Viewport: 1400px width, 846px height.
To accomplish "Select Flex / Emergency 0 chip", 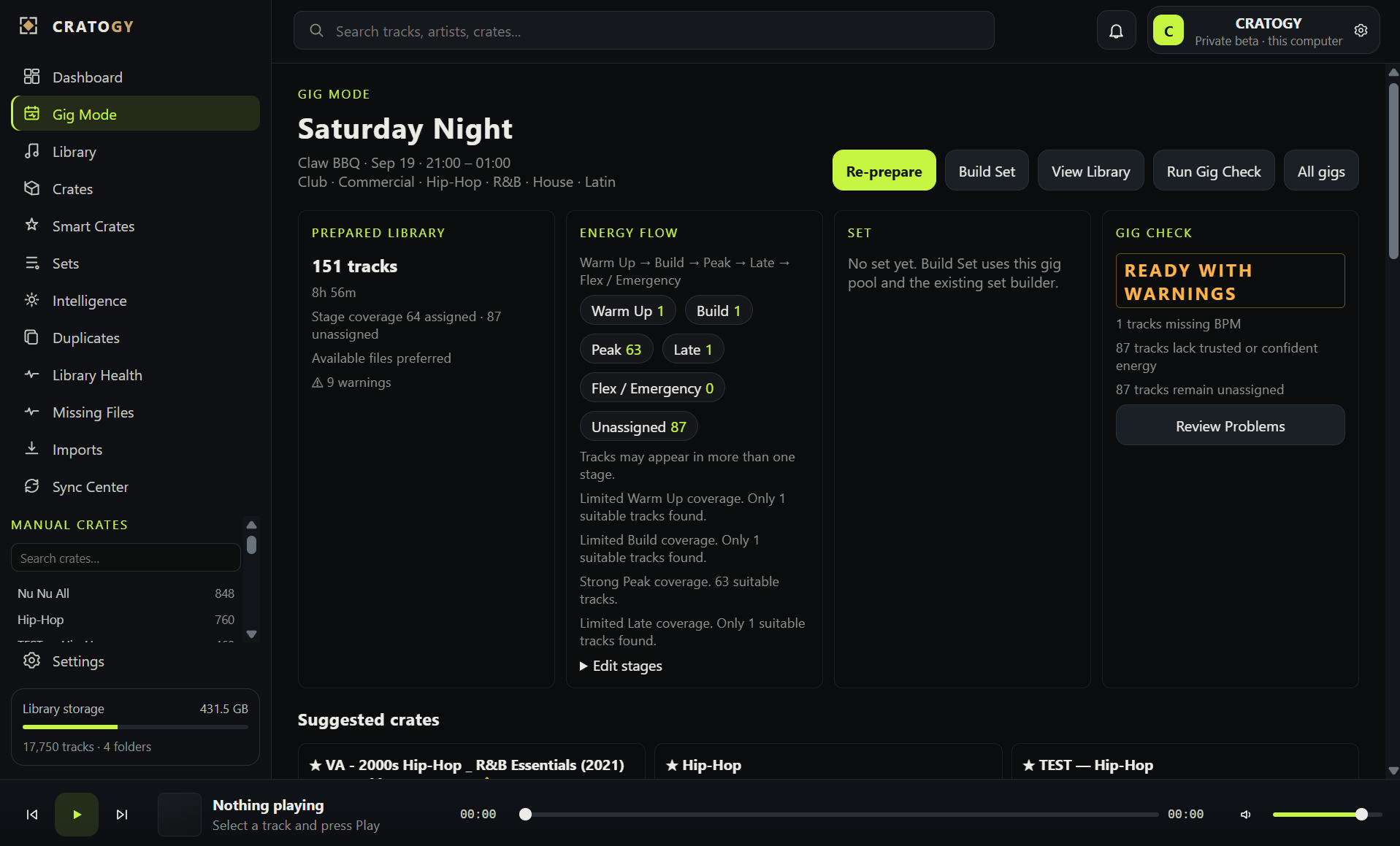I will pos(652,388).
